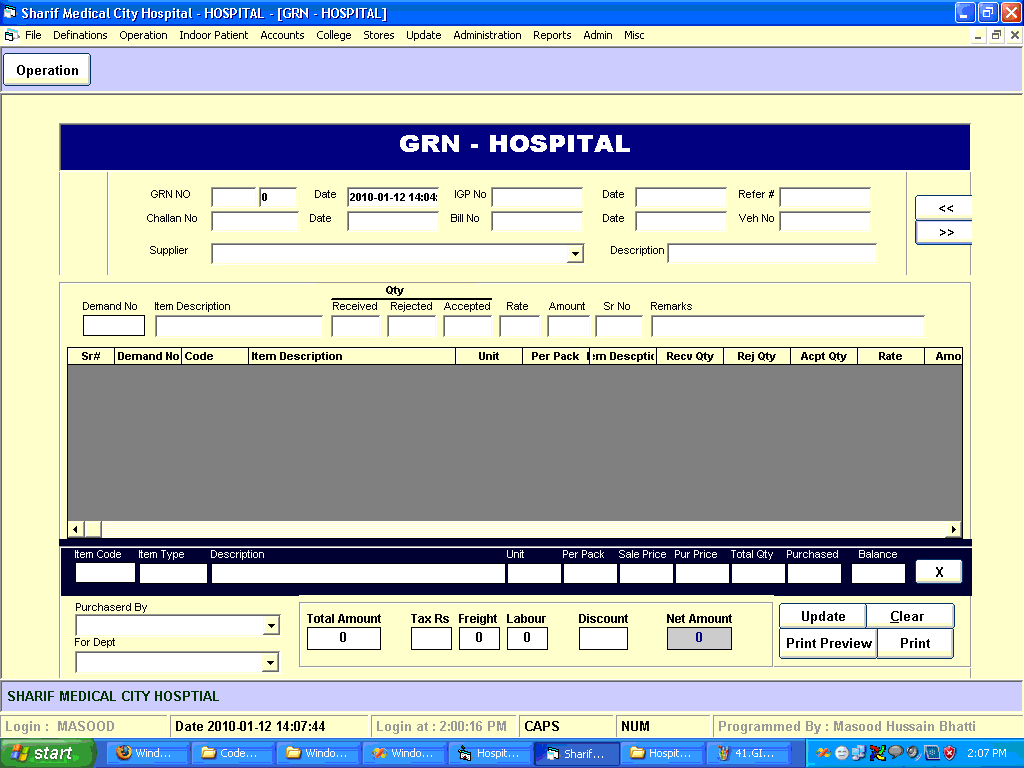1024x768 pixels.
Task: Click the Update button
Action: [823, 616]
